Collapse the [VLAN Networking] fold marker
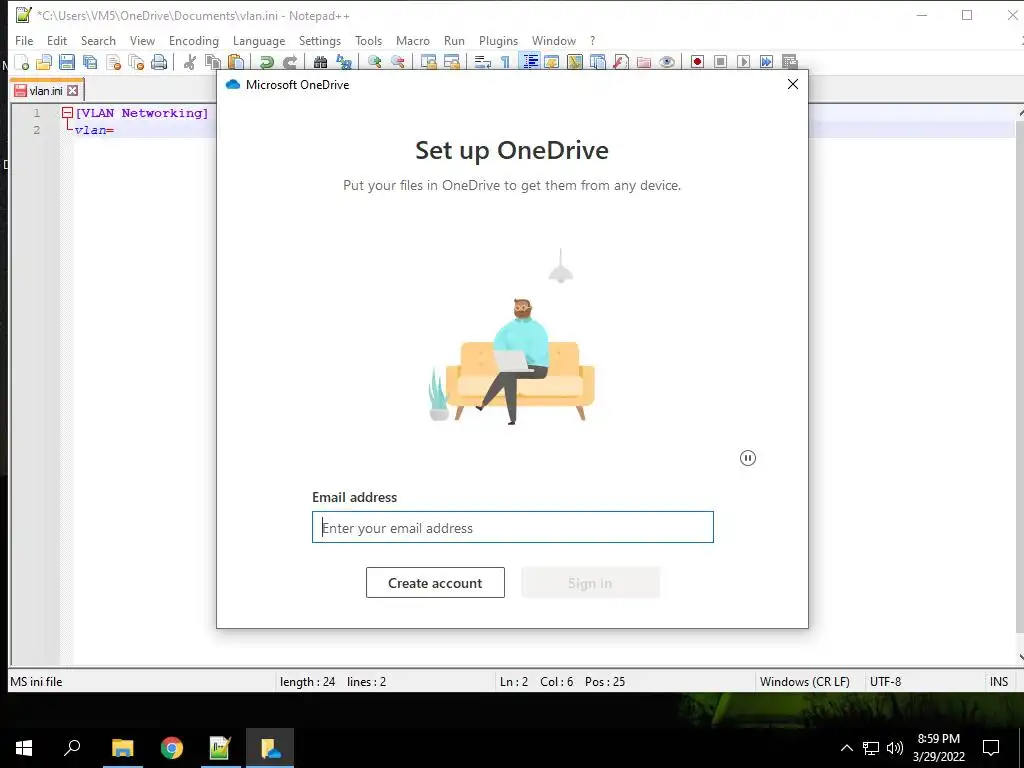This screenshot has height=768, width=1024. pos(67,113)
